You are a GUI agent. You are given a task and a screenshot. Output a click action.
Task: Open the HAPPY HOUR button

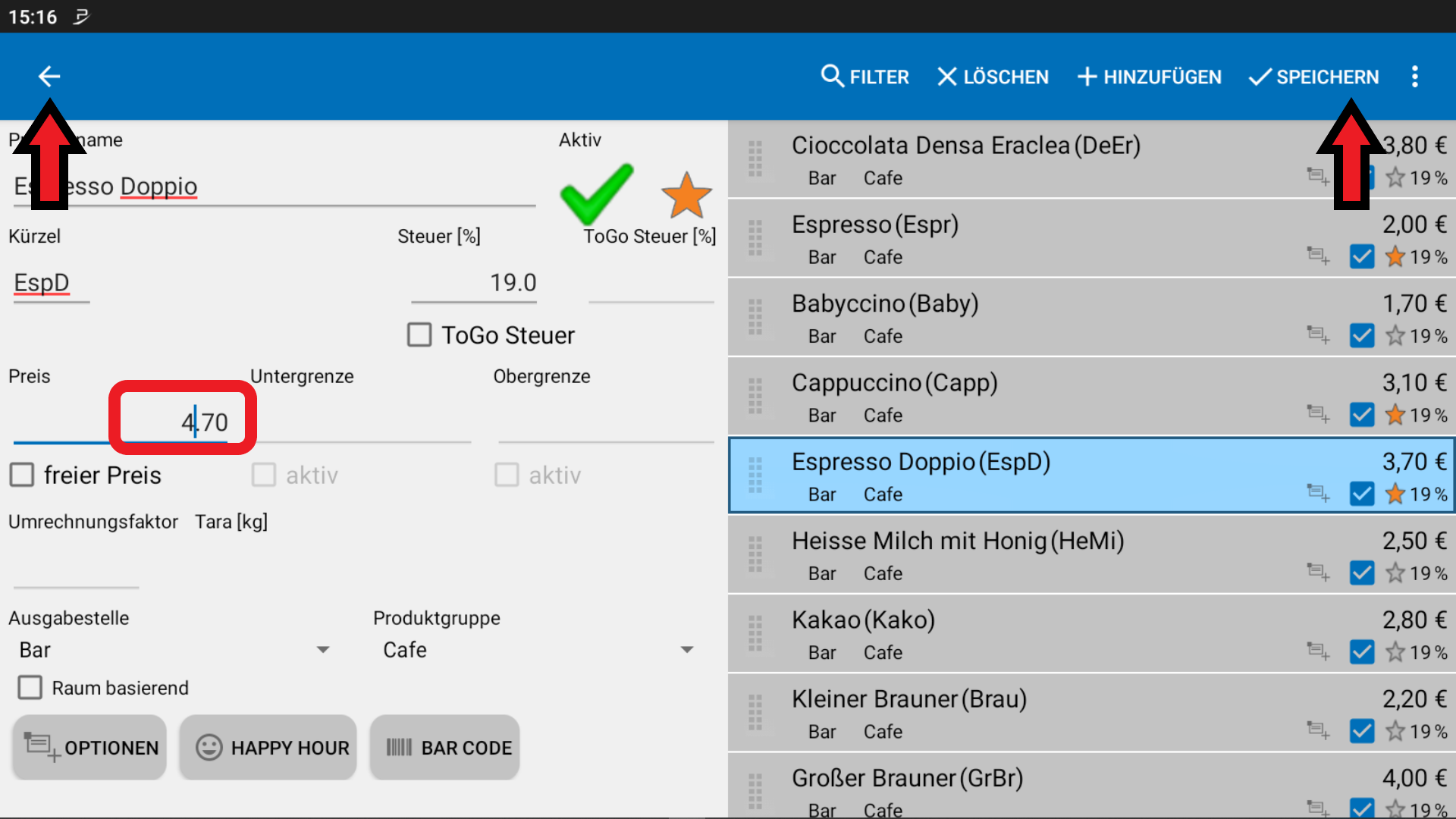[268, 748]
